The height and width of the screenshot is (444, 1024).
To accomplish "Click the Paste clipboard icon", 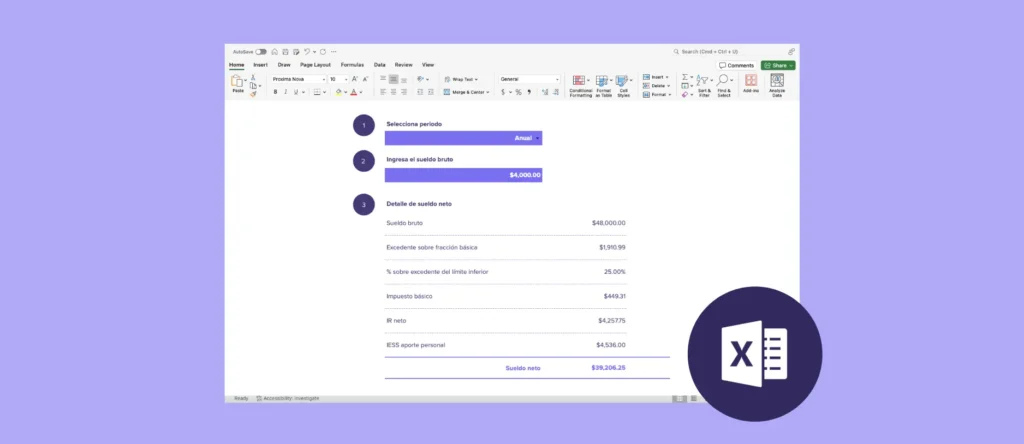I will click(238, 83).
